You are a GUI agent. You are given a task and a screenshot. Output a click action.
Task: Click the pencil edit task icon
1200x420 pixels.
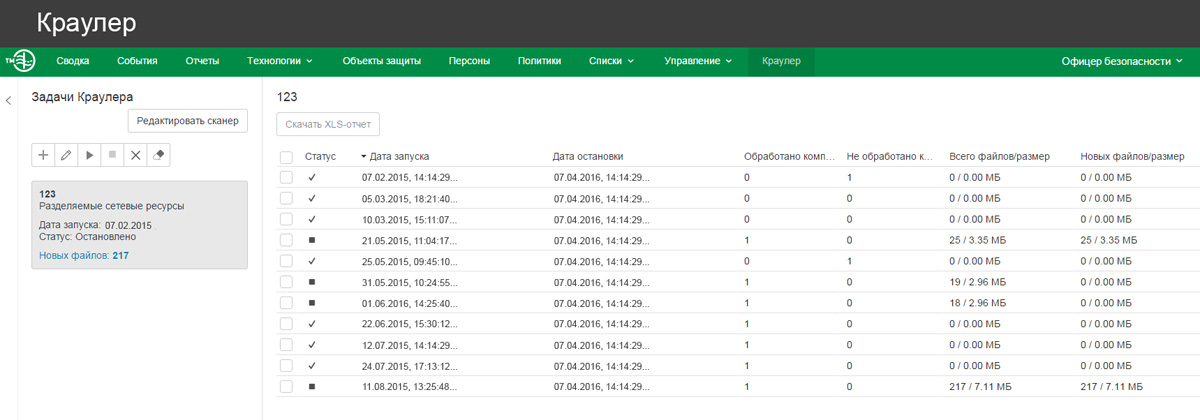click(x=66, y=155)
